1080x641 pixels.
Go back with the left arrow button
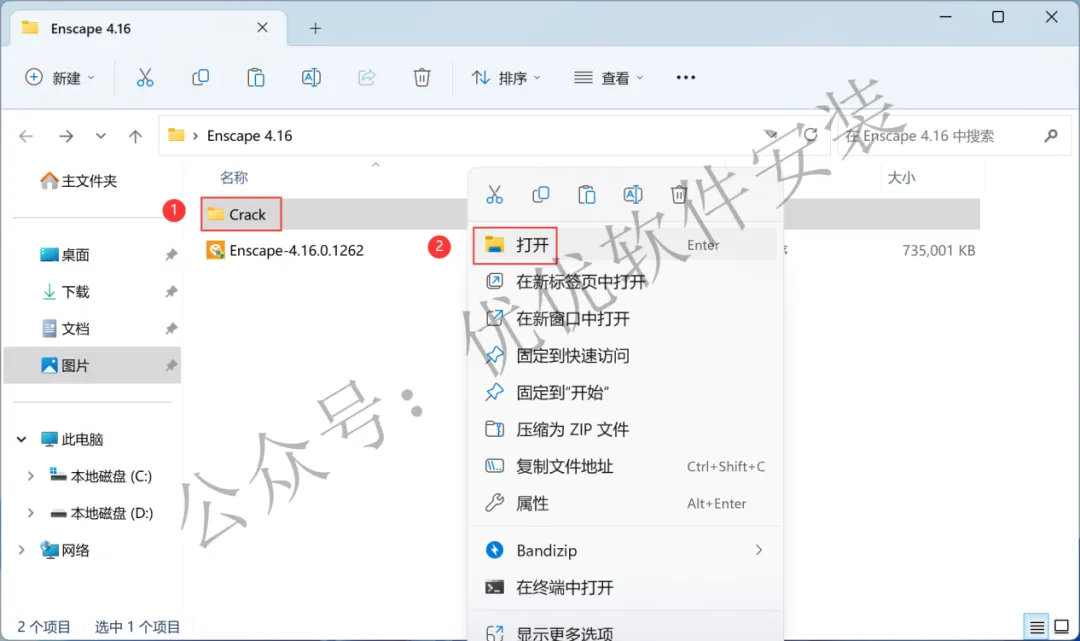pyautogui.click(x=26, y=136)
